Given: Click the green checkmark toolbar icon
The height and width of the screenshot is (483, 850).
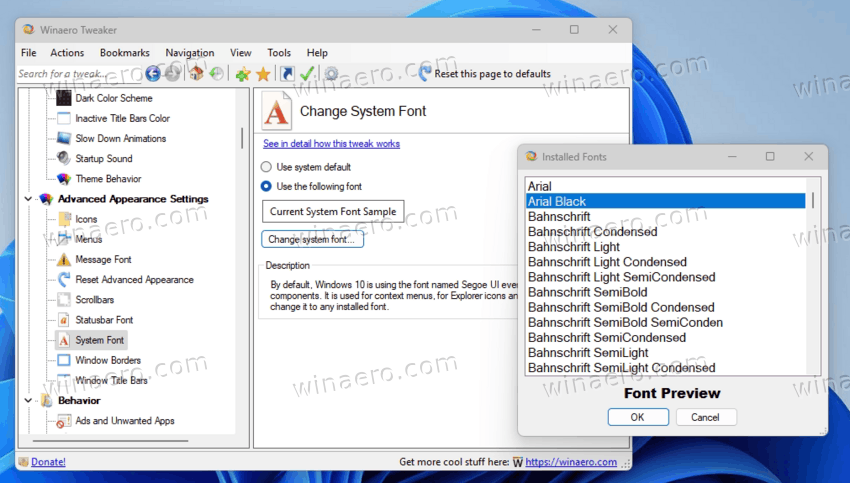Looking at the screenshot, I should pyautogui.click(x=307, y=74).
